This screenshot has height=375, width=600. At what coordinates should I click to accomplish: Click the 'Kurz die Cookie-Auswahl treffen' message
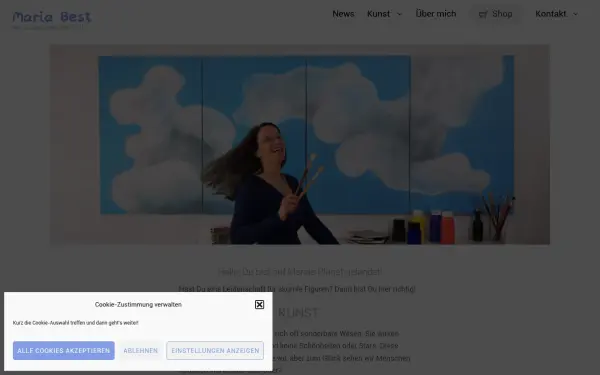(x=75, y=323)
